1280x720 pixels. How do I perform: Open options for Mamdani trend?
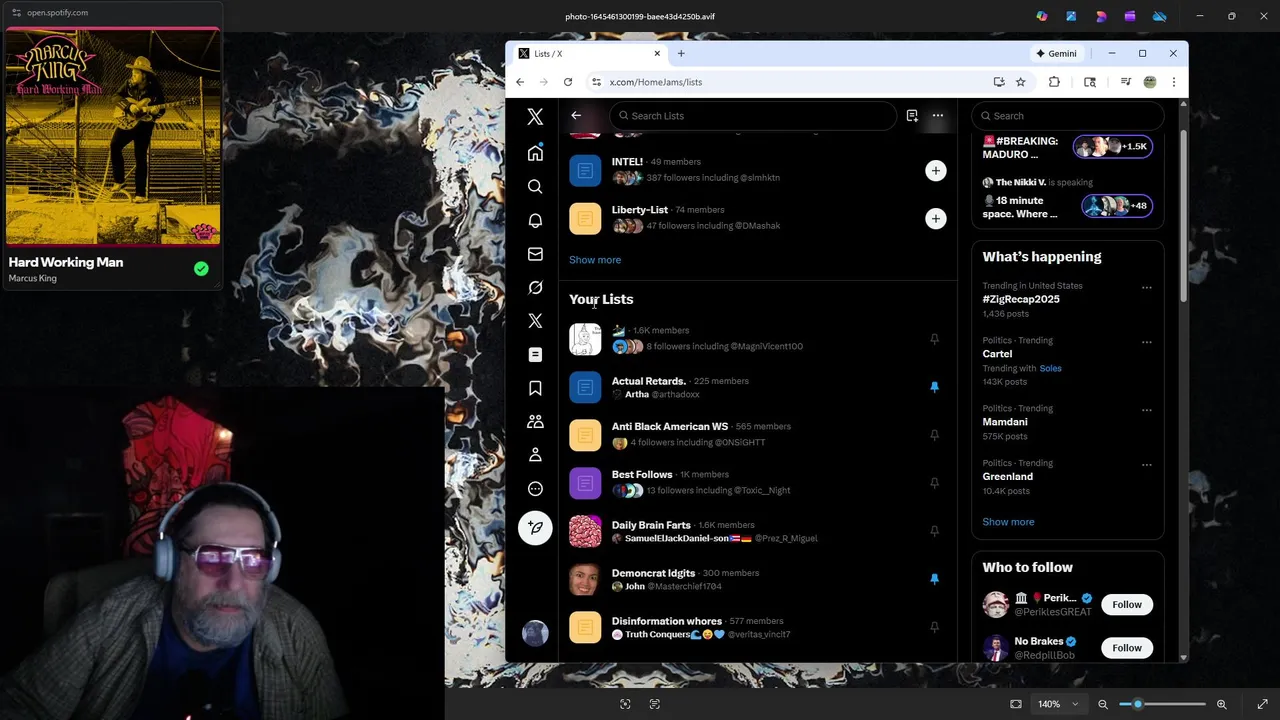click(x=1147, y=410)
